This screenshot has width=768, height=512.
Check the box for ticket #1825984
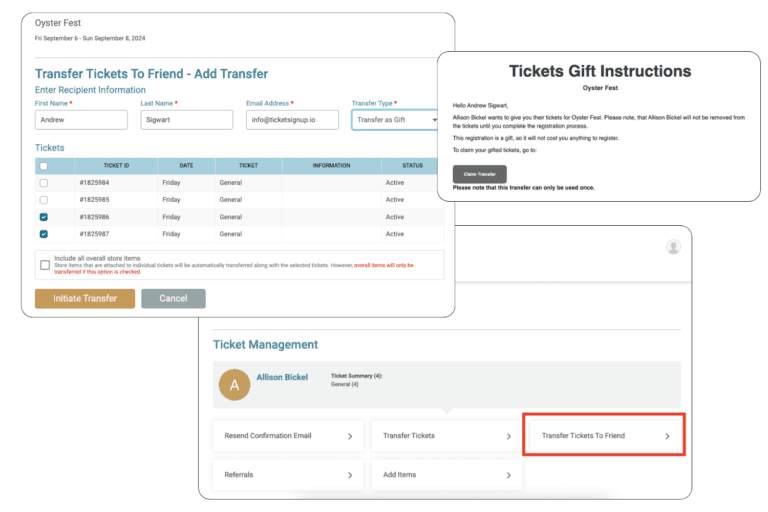pyautogui.click(x=43, y=183)
